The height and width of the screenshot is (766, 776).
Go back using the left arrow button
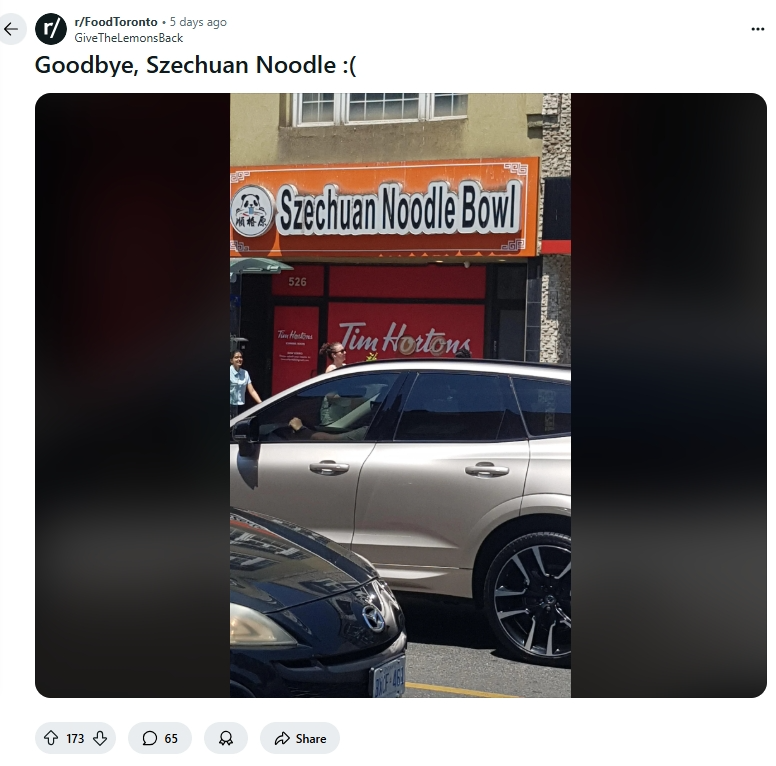tap(11, 29)
